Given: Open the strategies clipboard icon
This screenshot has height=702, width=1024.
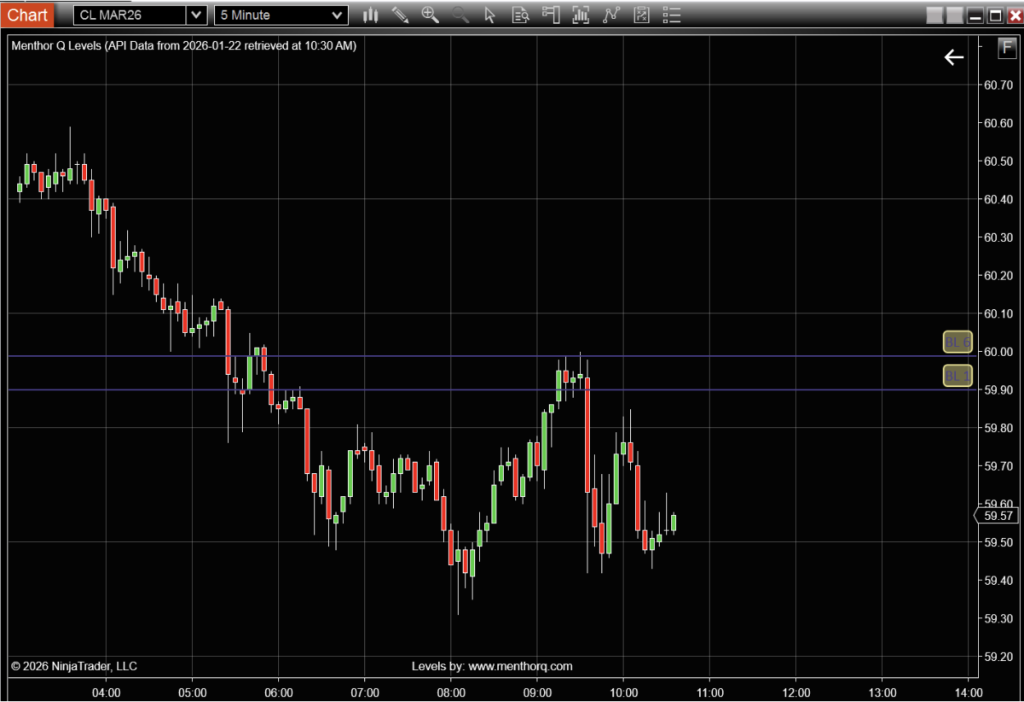Looking at the screenshot, I should coord(641,15).
